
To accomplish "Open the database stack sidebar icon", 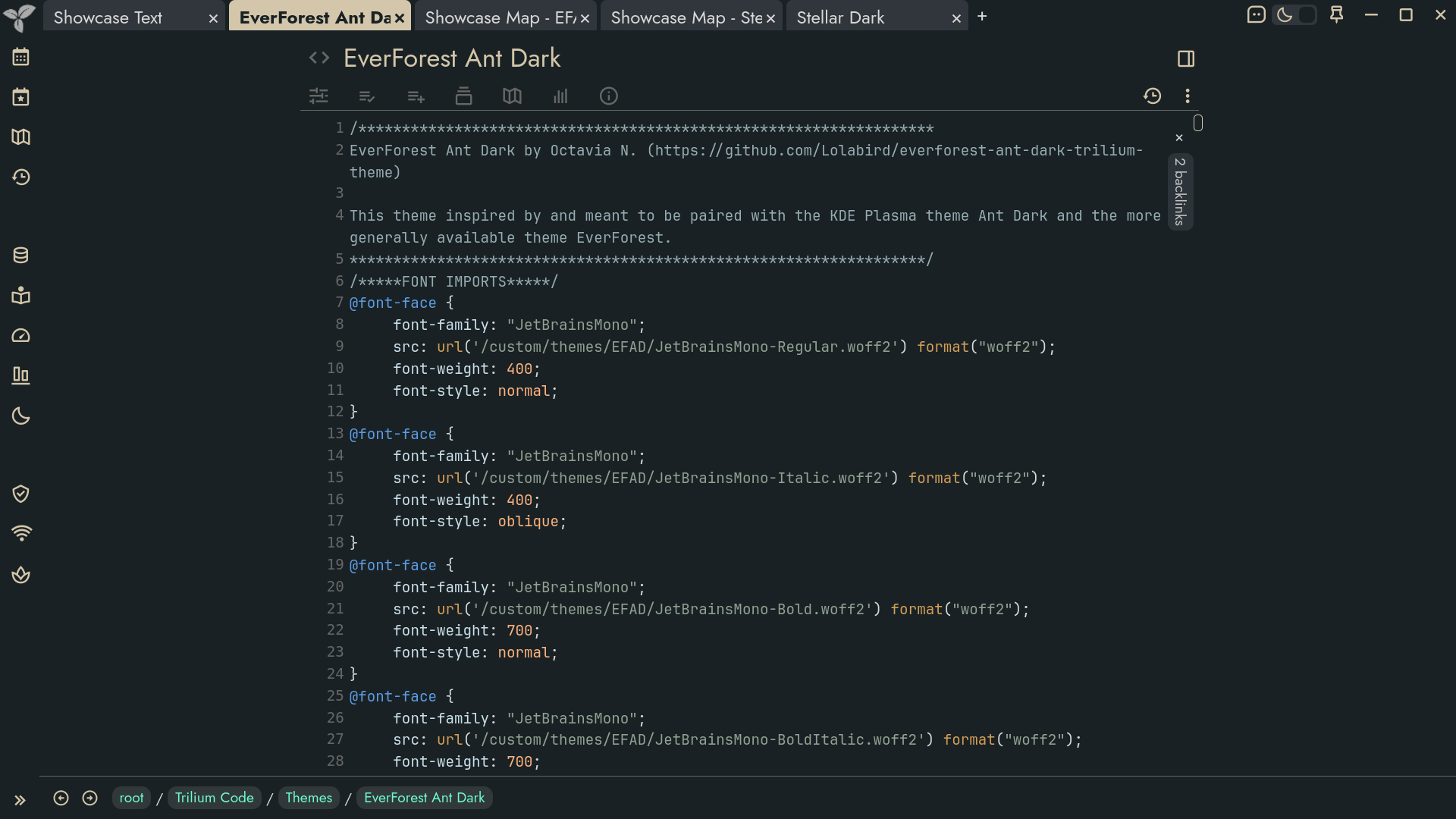I will pyautogui.click(x=20, y=256).
